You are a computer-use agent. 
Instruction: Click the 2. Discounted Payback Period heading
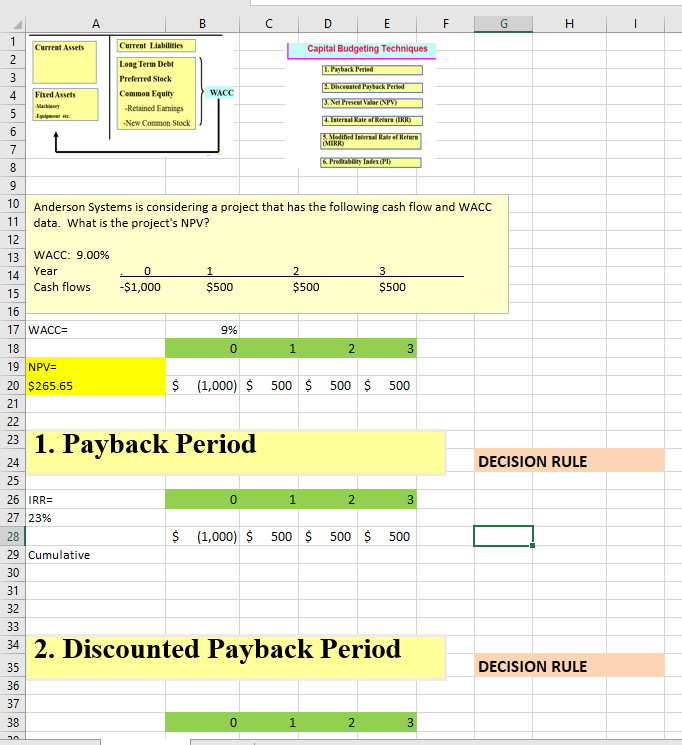tap(236, 658)
